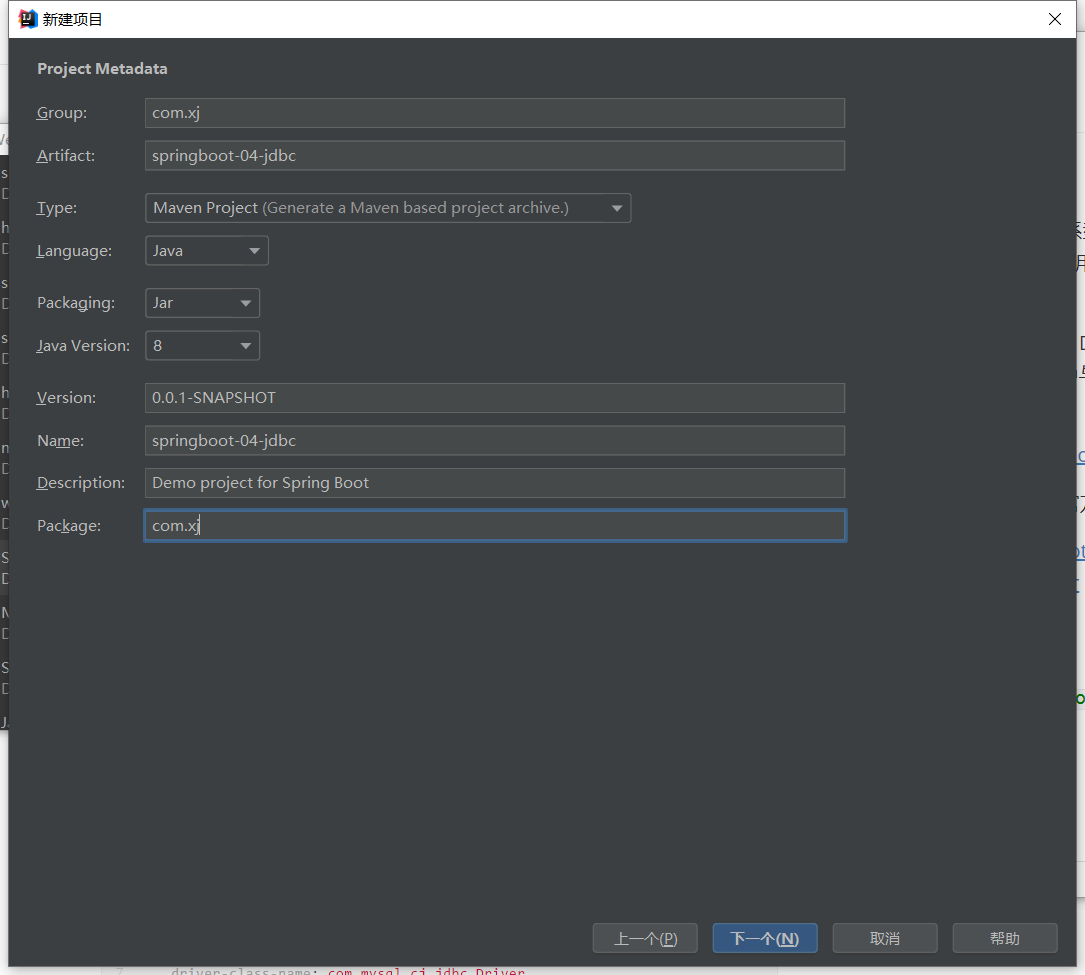Expand the Java Version dropdown
The height and width of the screenshot is (975, 1085).
click(x=202, y=346)
